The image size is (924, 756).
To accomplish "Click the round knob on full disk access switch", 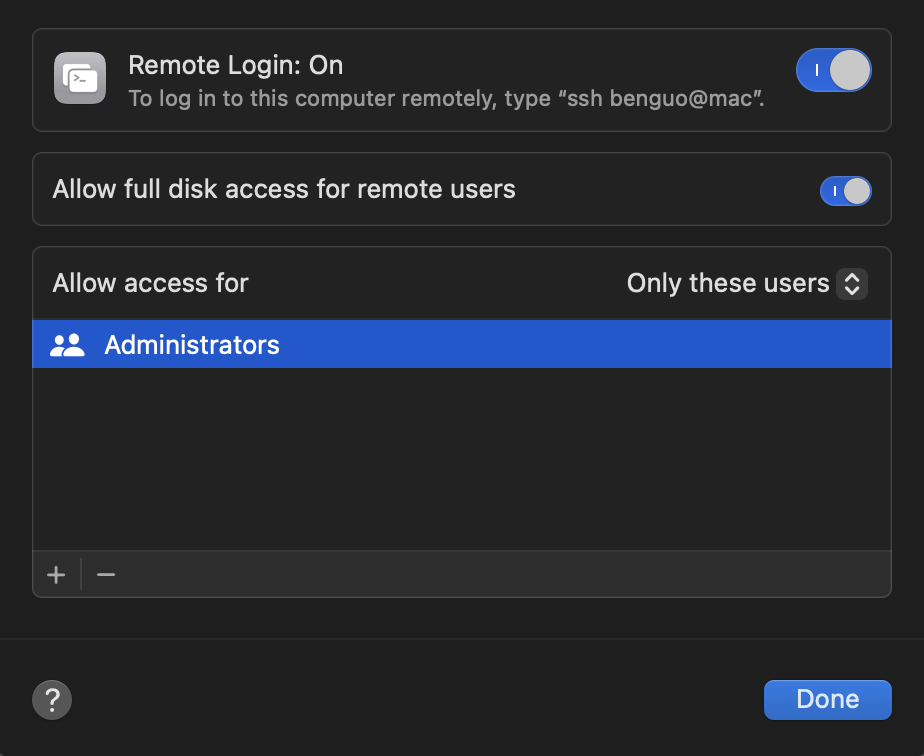I will (x=857, y=191).
